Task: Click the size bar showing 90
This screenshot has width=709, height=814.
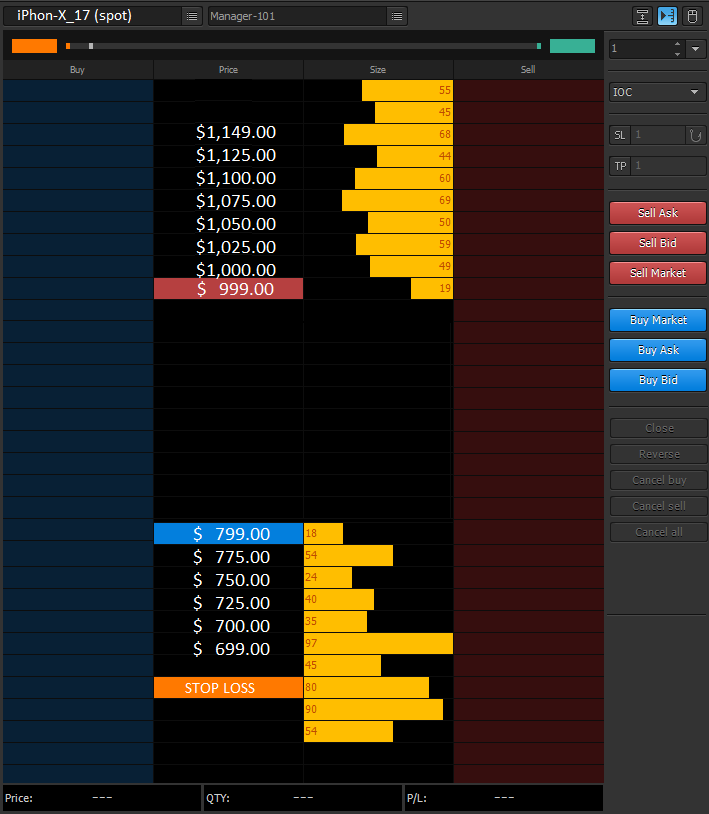Action: pos(373,709)
